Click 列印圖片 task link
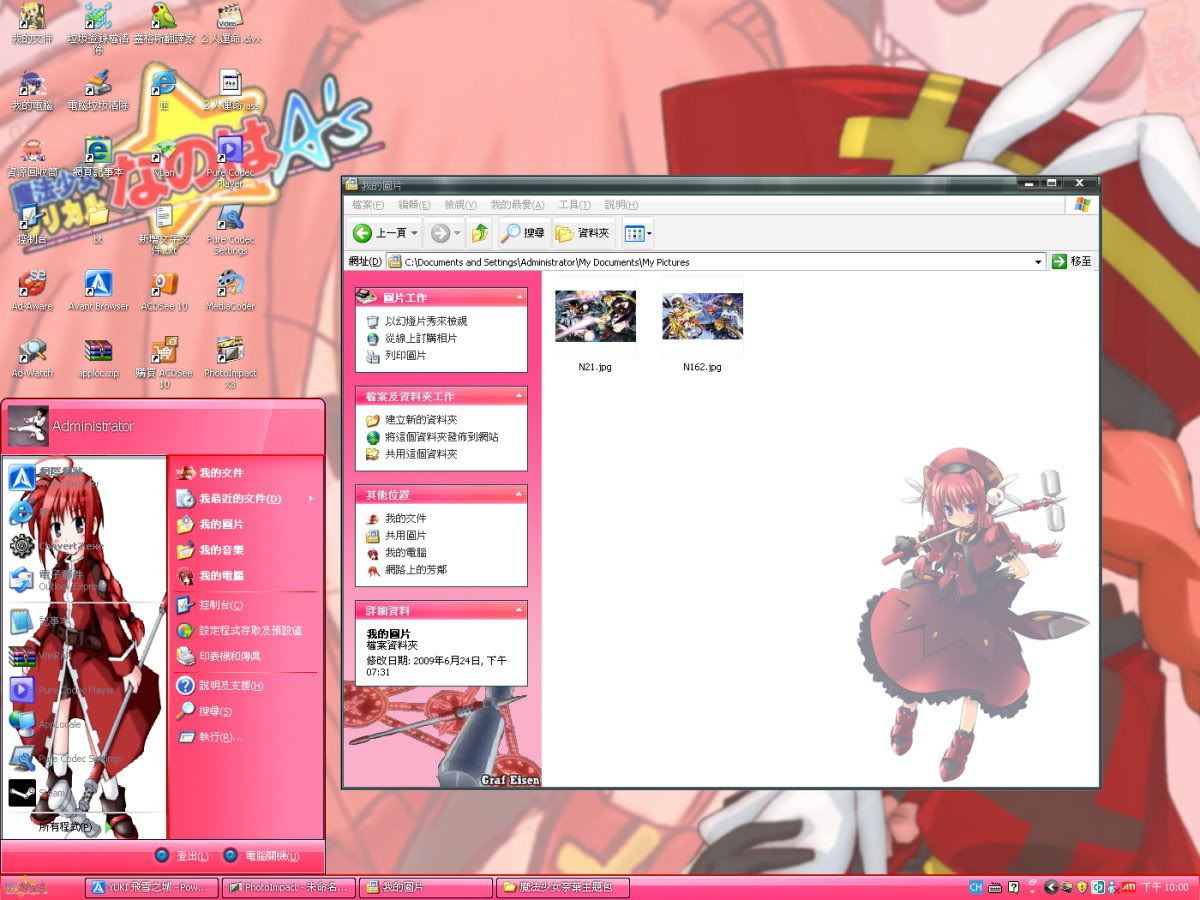Image resolution: width=1200 pixels, height=900 pixels. pos(406,356)
